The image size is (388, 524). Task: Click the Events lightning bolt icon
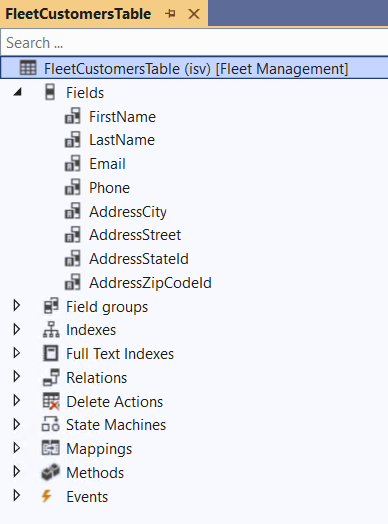pos(47,496)
